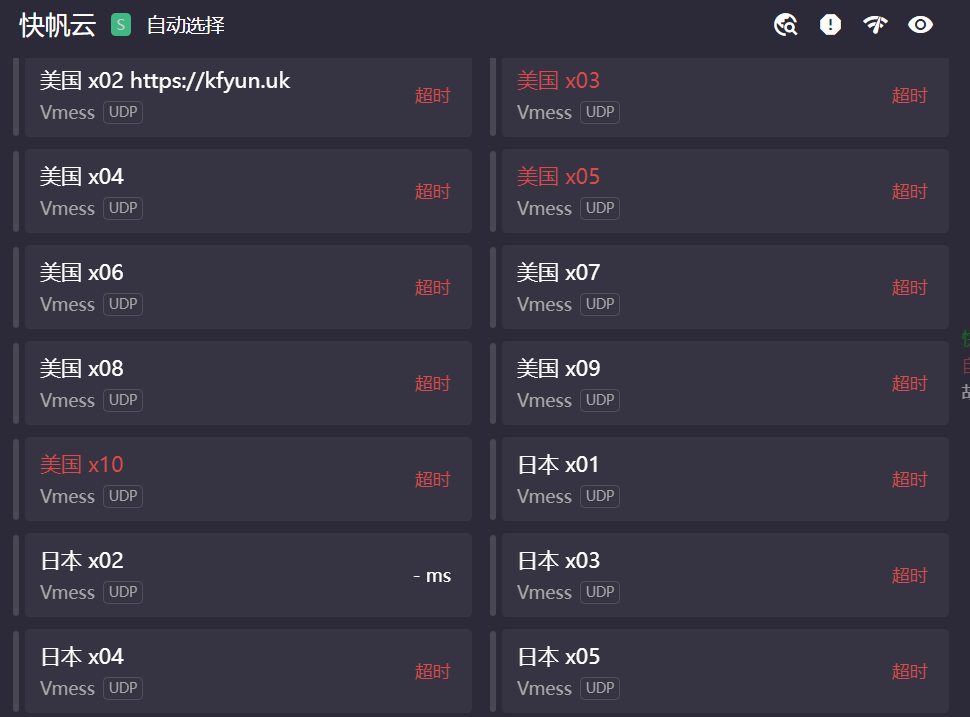Click the UDP badge on 日本 x01

(600, 496)
